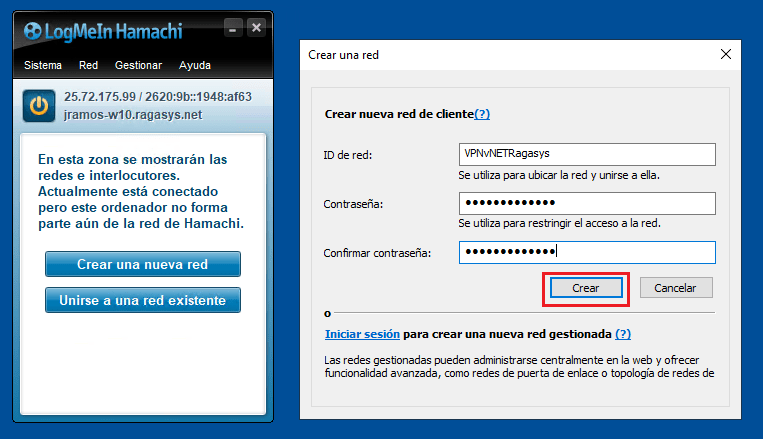Open help link next to red gestionada

[623, 334]
